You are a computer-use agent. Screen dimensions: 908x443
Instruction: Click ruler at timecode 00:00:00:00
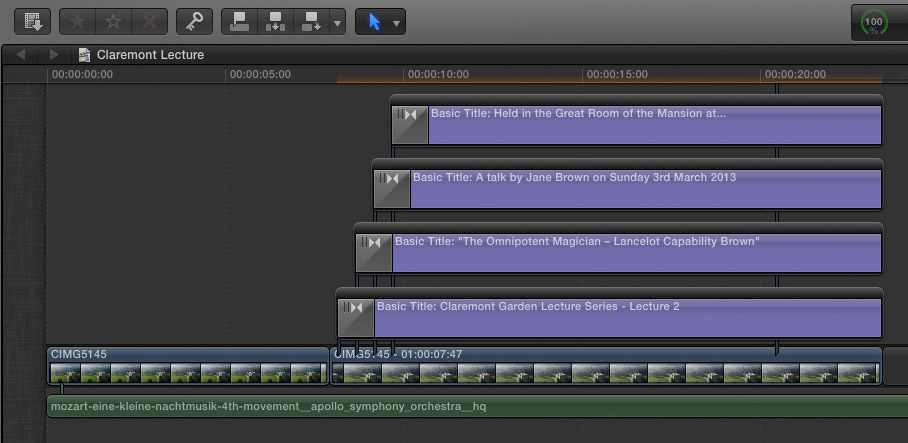click(83, 74)
